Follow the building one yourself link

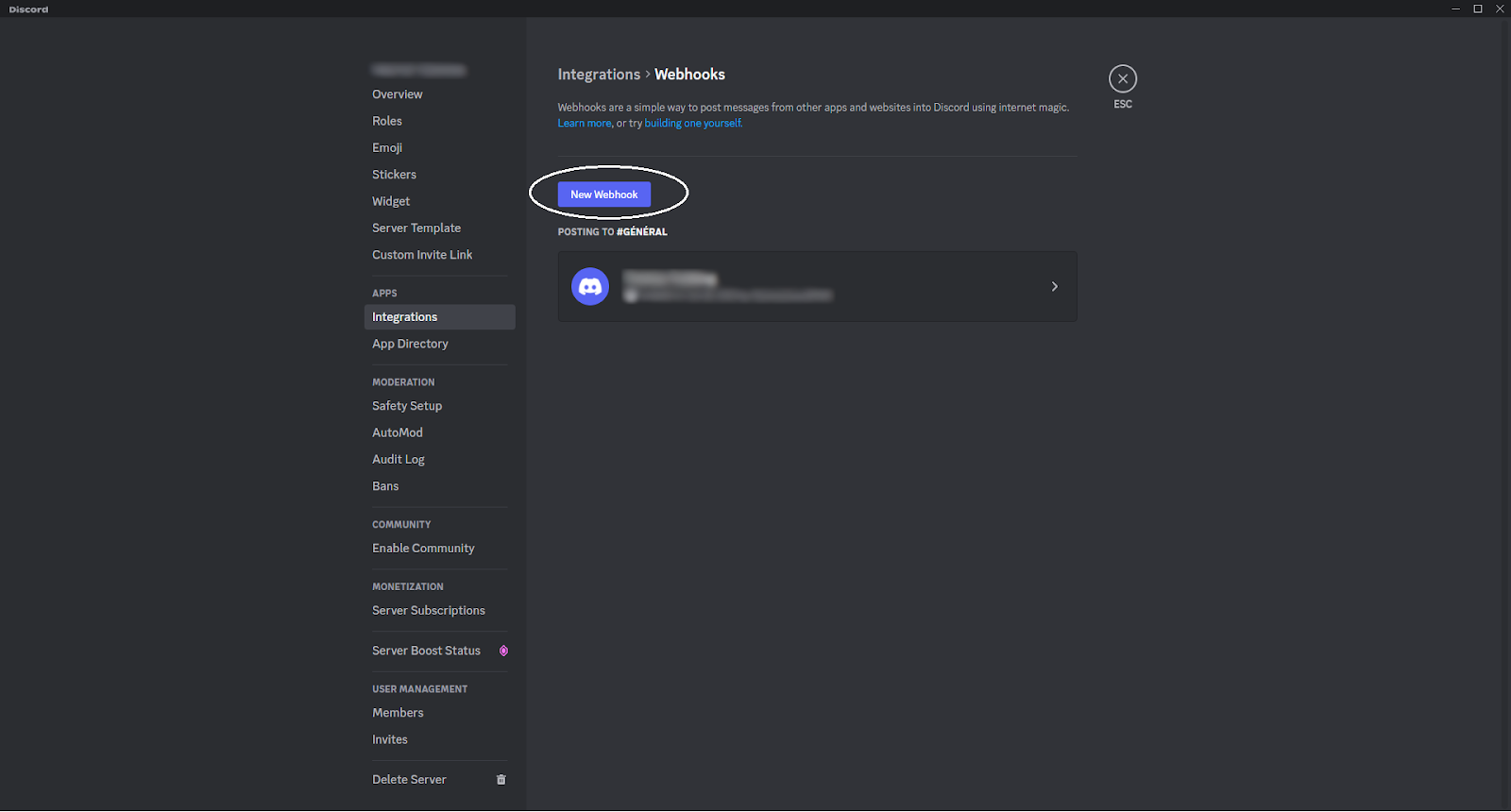click(x=693, y=124)
